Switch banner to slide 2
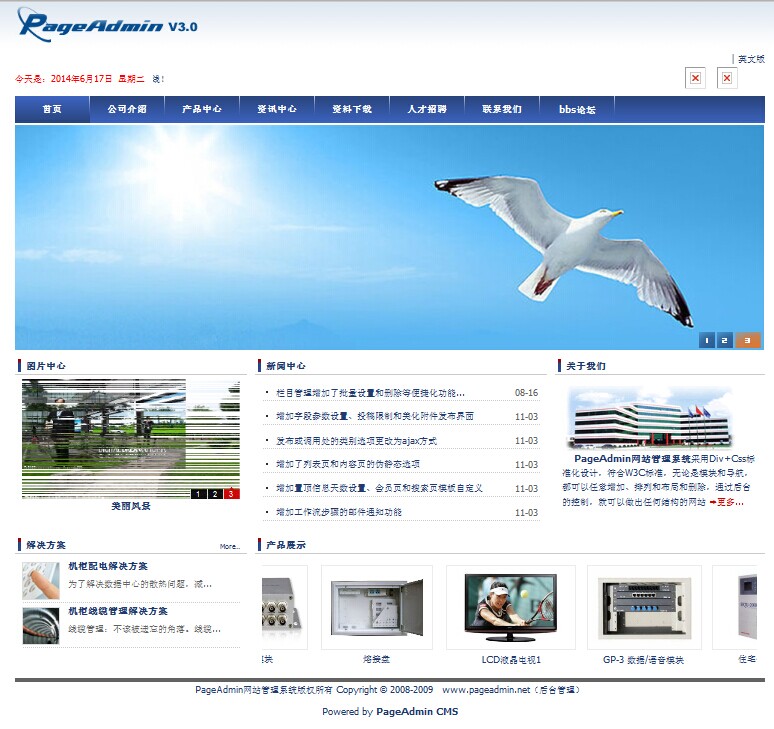 coord(725,340)
